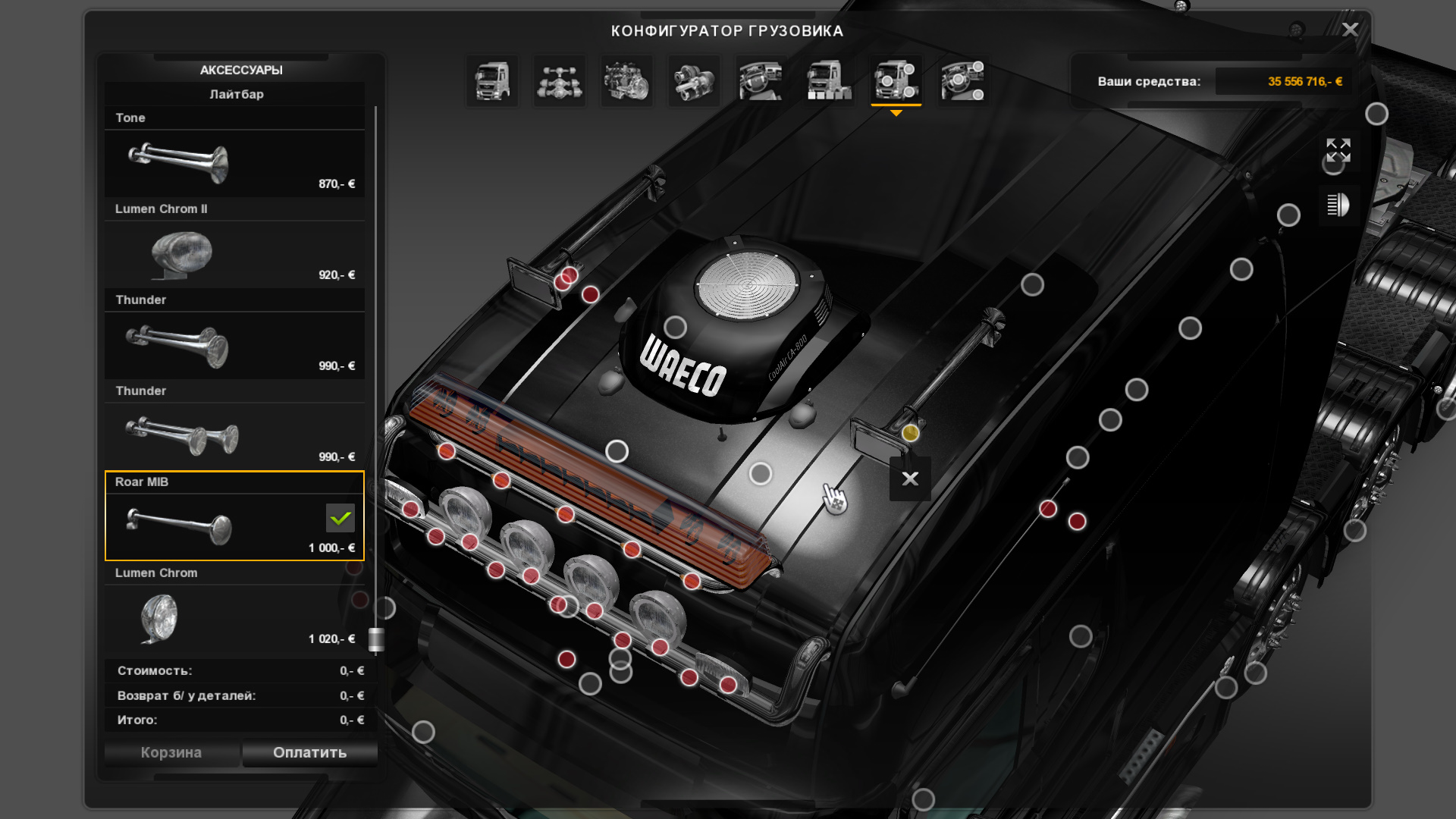Open the paint job category icon
Viewport: 1456px width, 819px height.
pyautogui.click(x=828, y=81)
